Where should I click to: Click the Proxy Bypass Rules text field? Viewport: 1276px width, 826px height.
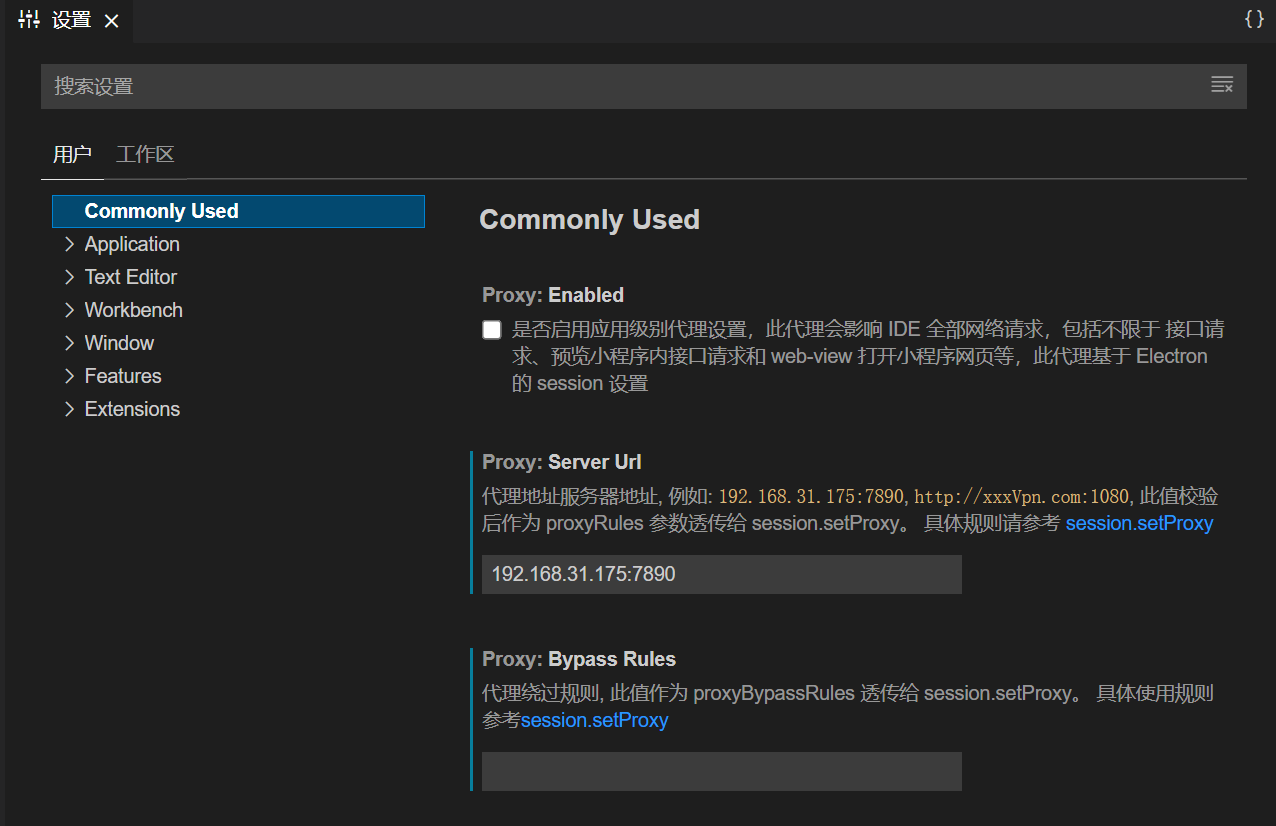click(721, 771)
